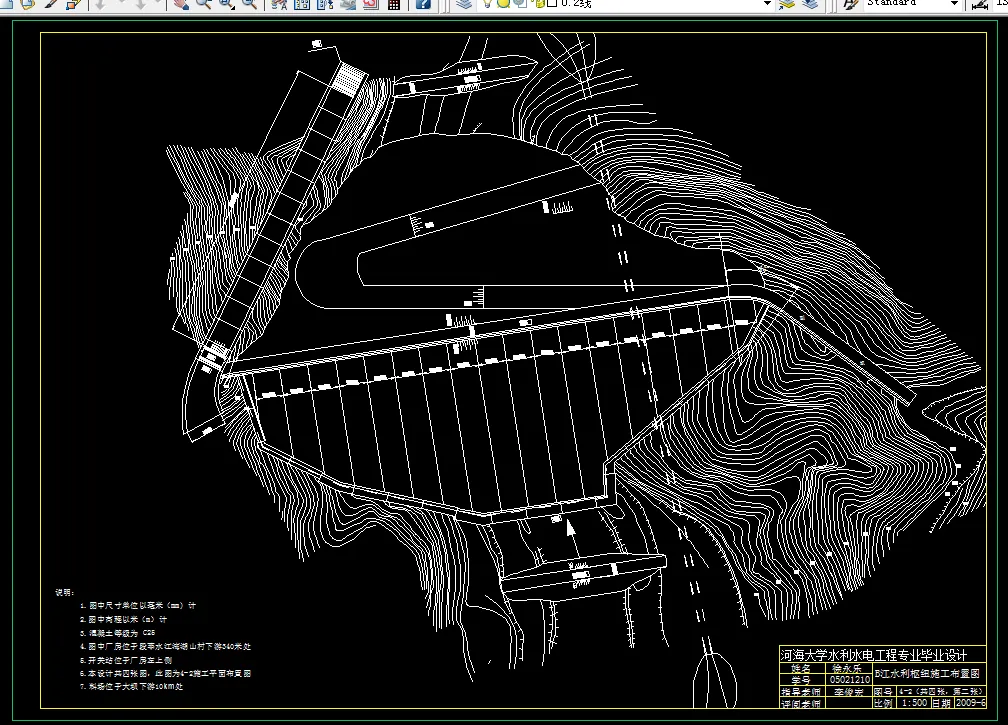This screenshot has height=725, width=1008.
Task: Click the drawing number cell 4-2
Action: coord(941,692)
